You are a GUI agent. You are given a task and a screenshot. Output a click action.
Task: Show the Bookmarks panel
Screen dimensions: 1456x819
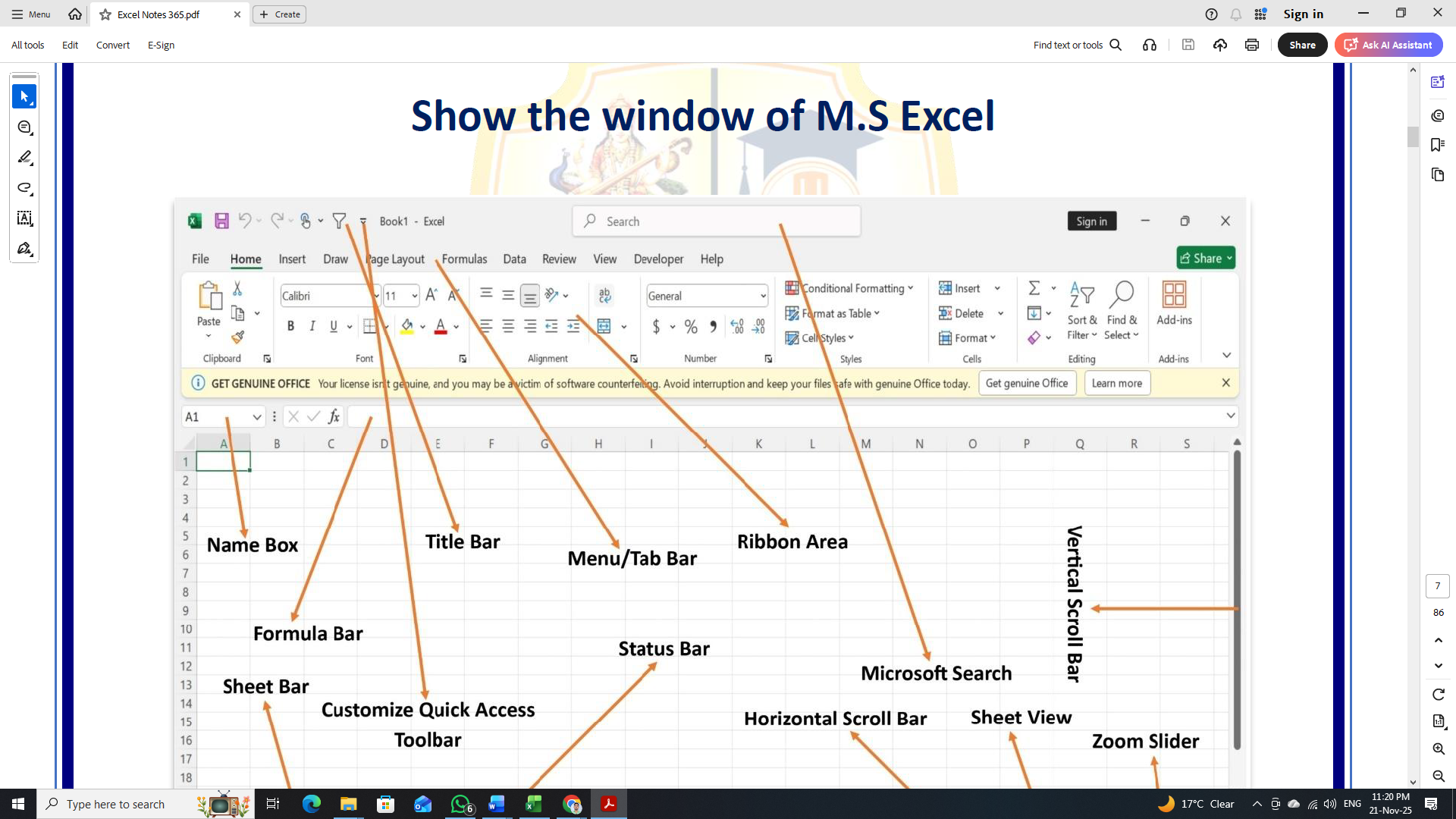(x=1439, y=145)
